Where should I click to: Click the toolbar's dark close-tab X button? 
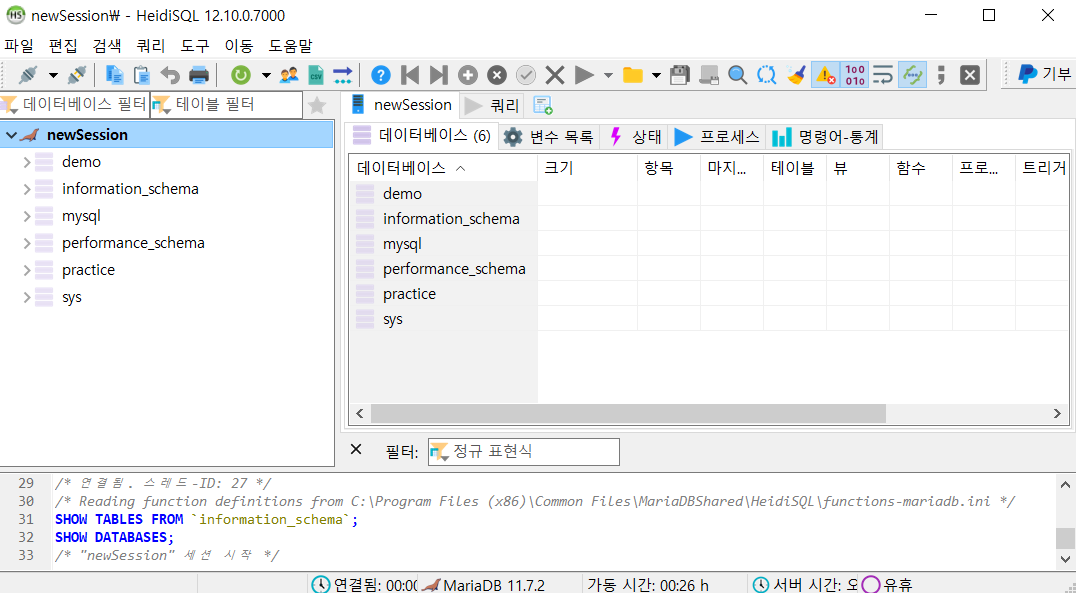[970, 75]
